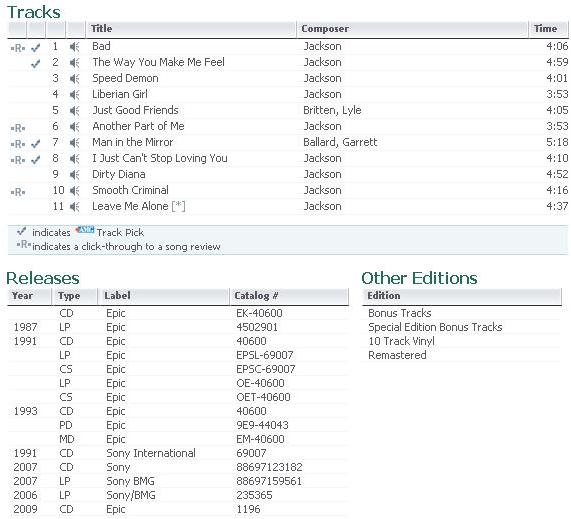Image resolution: width=571 pixels, height=519 pixels.
Task: Select the Sony/BMG label entry
Action: click(x=131, y=495)
